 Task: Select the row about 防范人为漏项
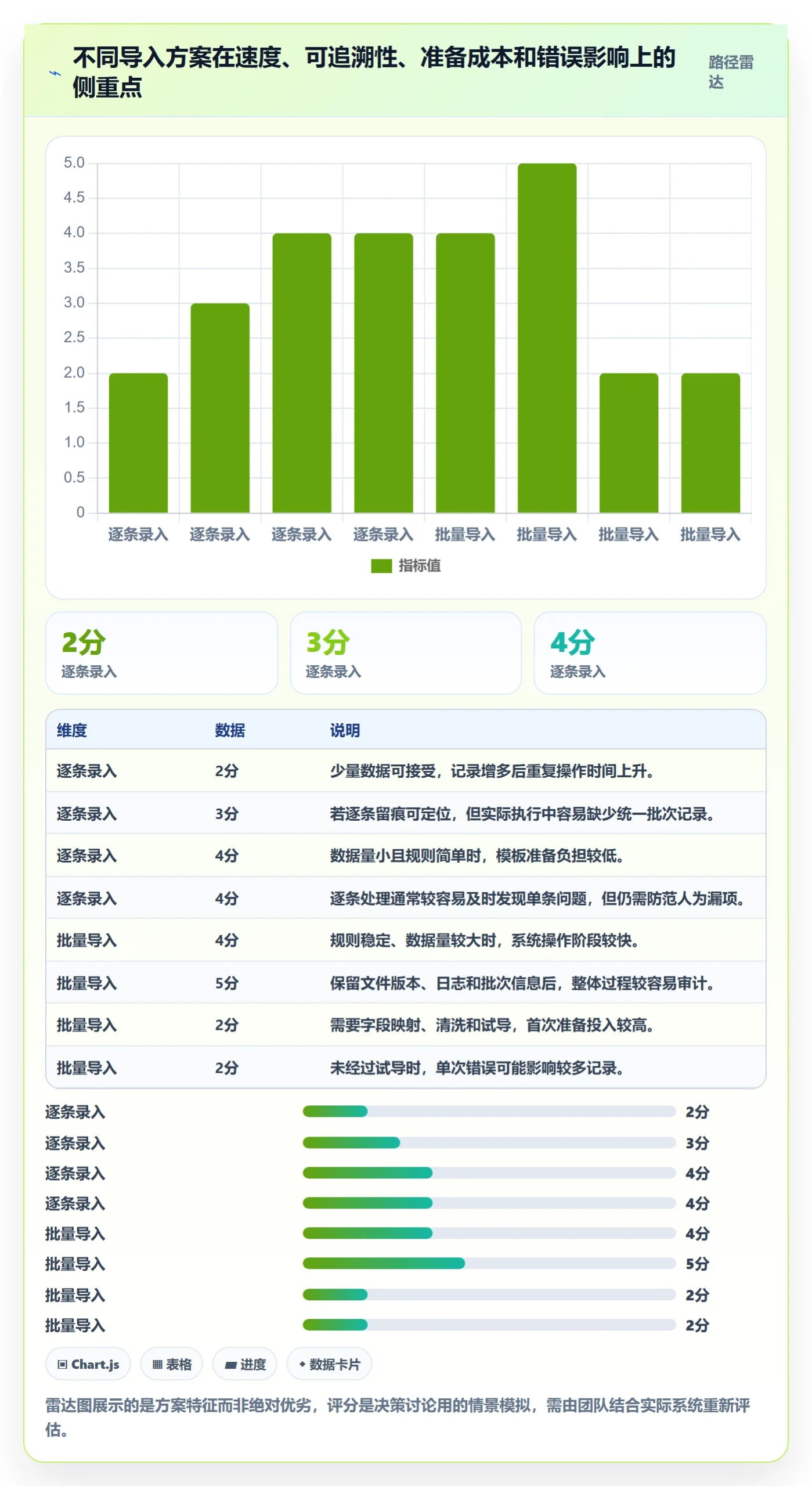pos(406,899)
